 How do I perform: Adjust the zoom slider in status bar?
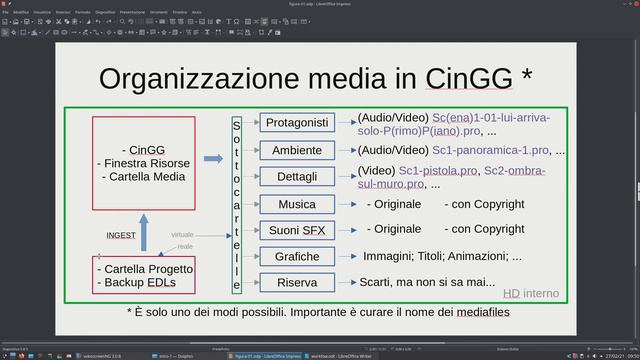[610, 349]
